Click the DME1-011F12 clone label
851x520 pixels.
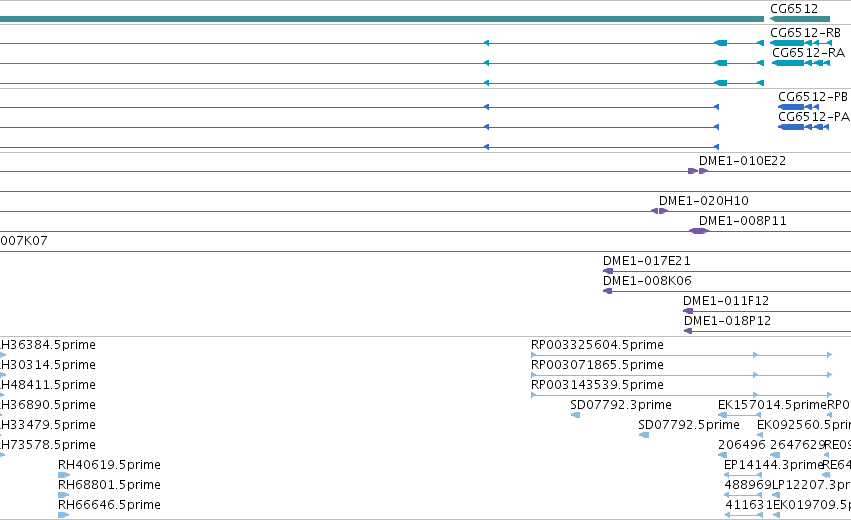tap(726, 301)
